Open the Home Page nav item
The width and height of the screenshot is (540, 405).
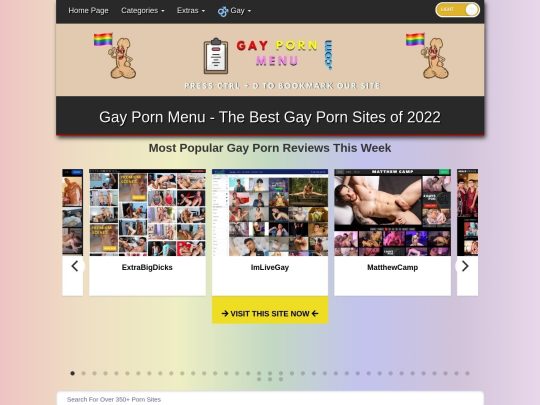[x=89, y=11]
